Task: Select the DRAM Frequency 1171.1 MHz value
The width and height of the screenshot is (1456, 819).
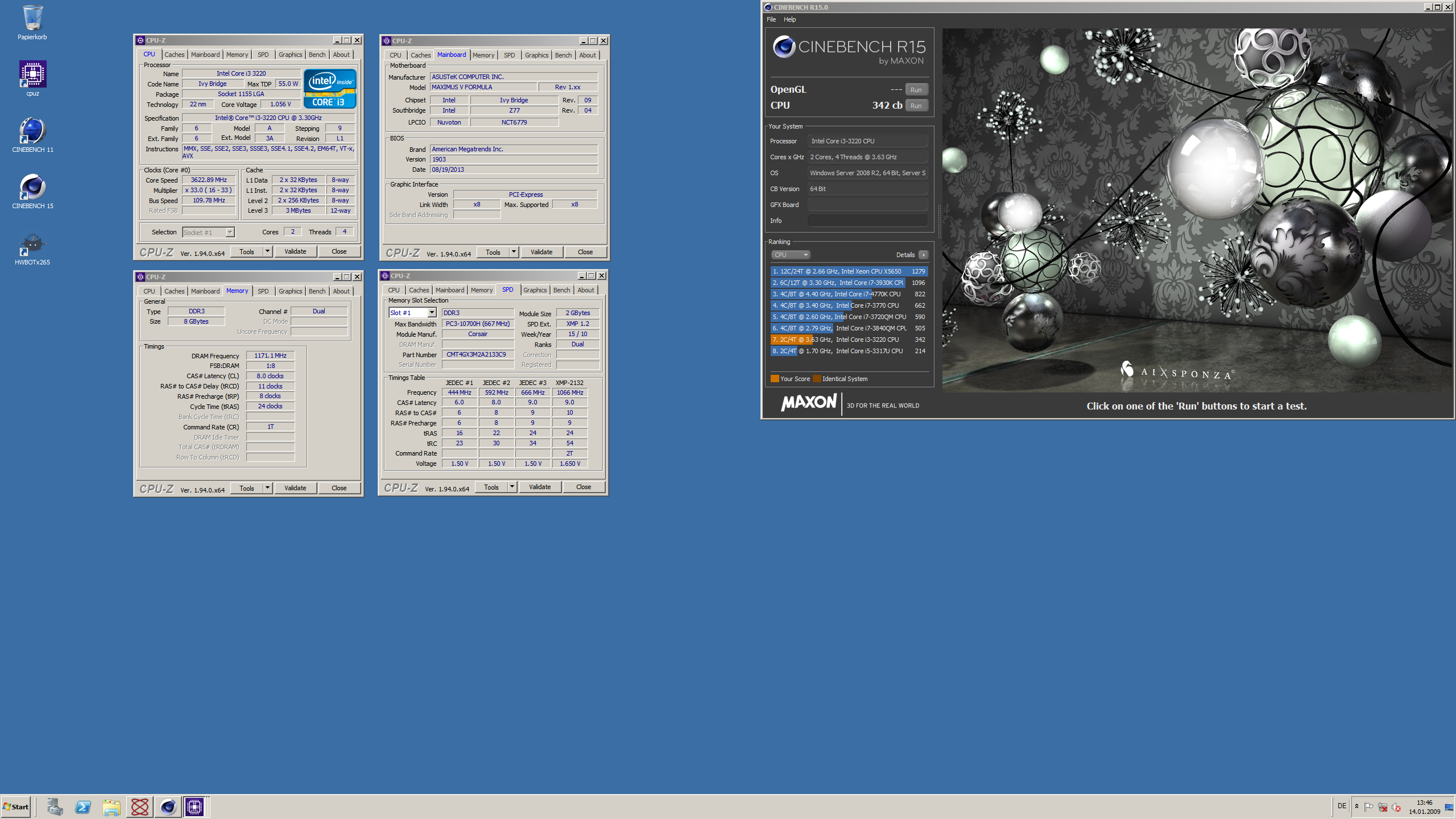Action: [270, 355]
